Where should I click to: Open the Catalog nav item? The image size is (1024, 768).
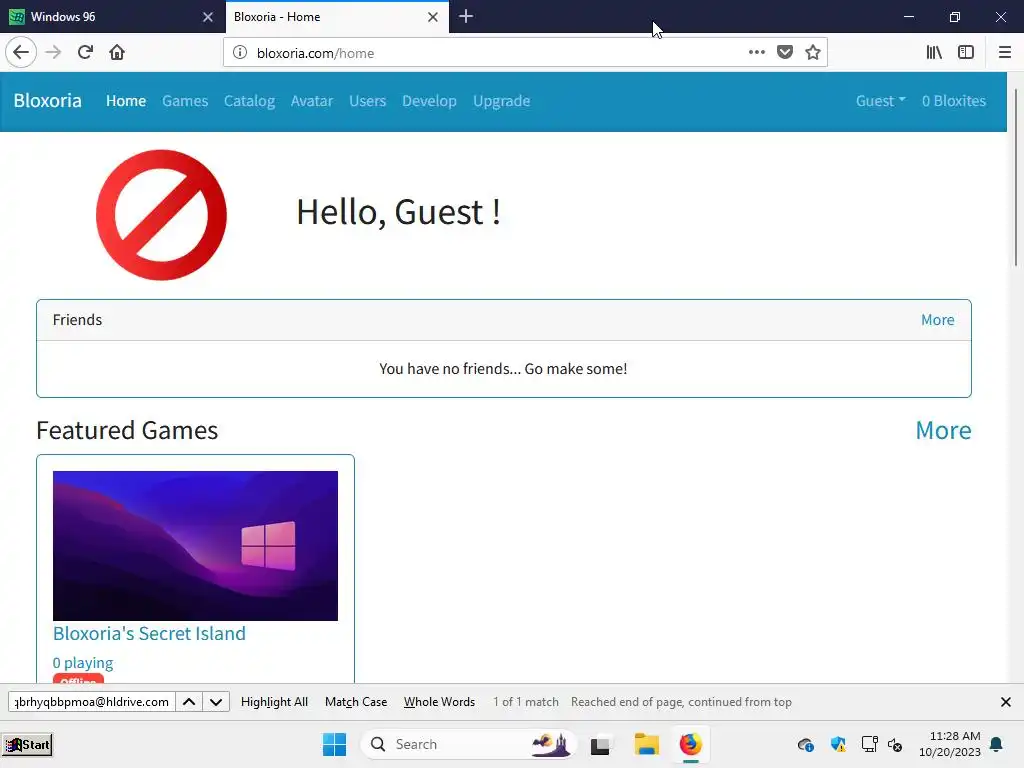(x=249, y=101)
